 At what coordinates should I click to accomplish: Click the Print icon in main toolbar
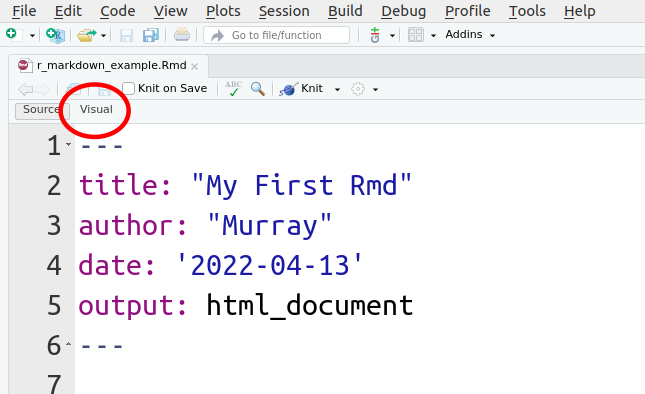point(181,35)
